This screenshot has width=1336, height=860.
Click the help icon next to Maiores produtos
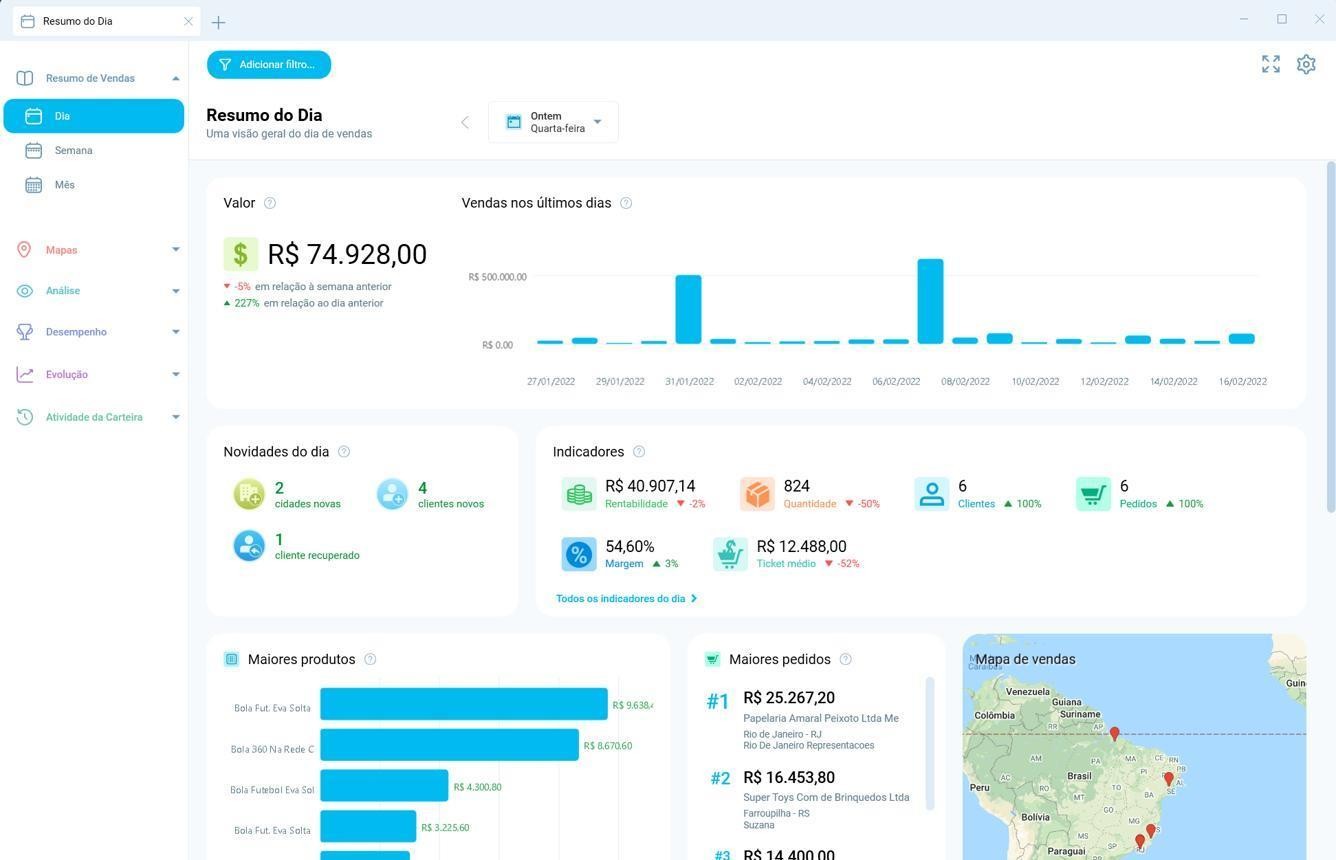point(370,659)
